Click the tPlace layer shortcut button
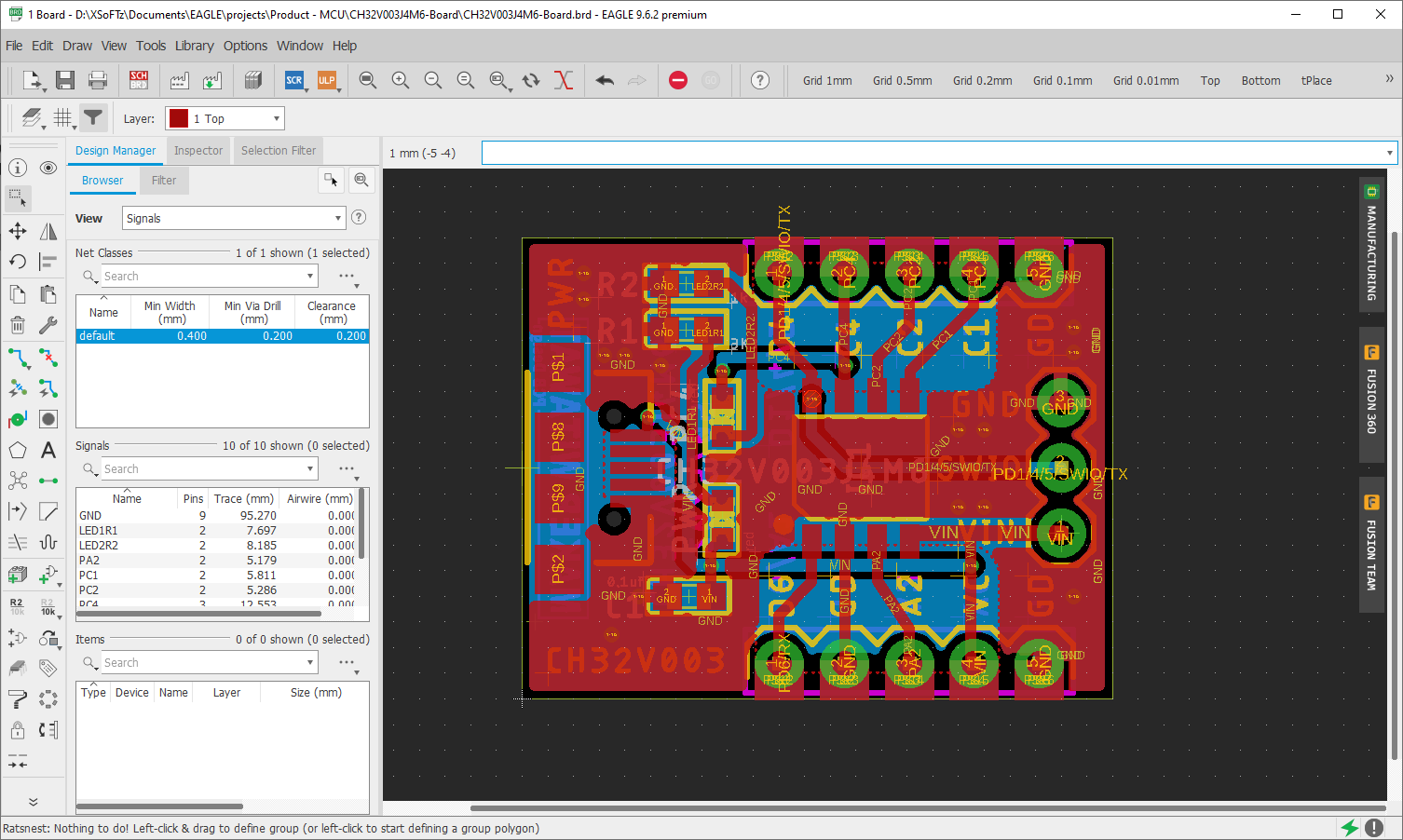The height and width of the screenshot is (840, 1403). pos(1316,80)
